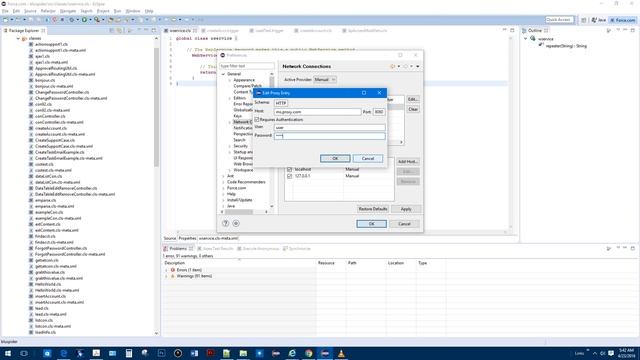The width and height of the screenshot is (640, 360).
Task: Switch to the Force.com perspective
Action: coord(622,20)
